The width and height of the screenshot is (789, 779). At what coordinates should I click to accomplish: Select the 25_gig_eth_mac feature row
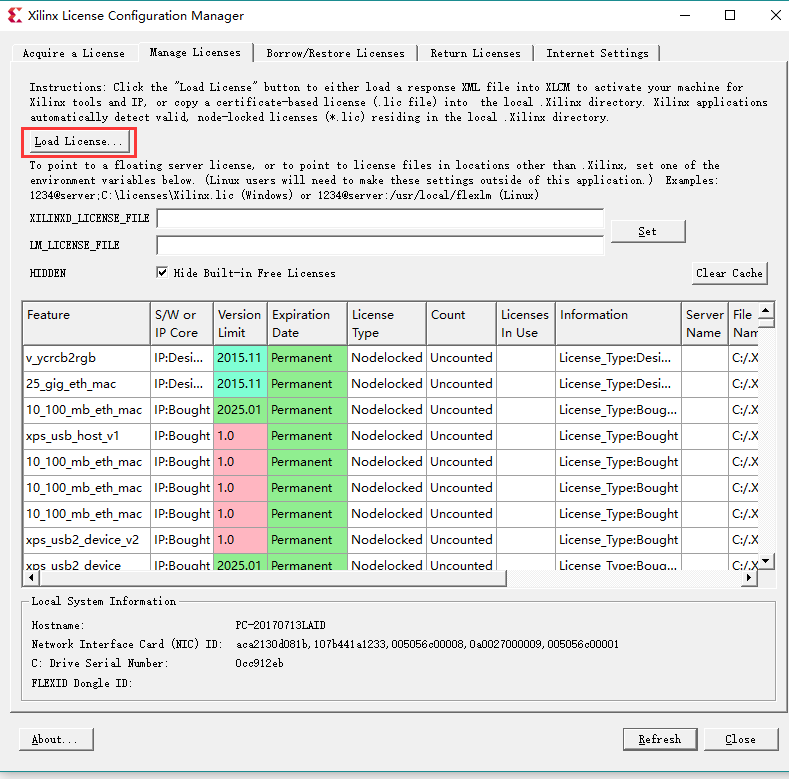[390, 384]
